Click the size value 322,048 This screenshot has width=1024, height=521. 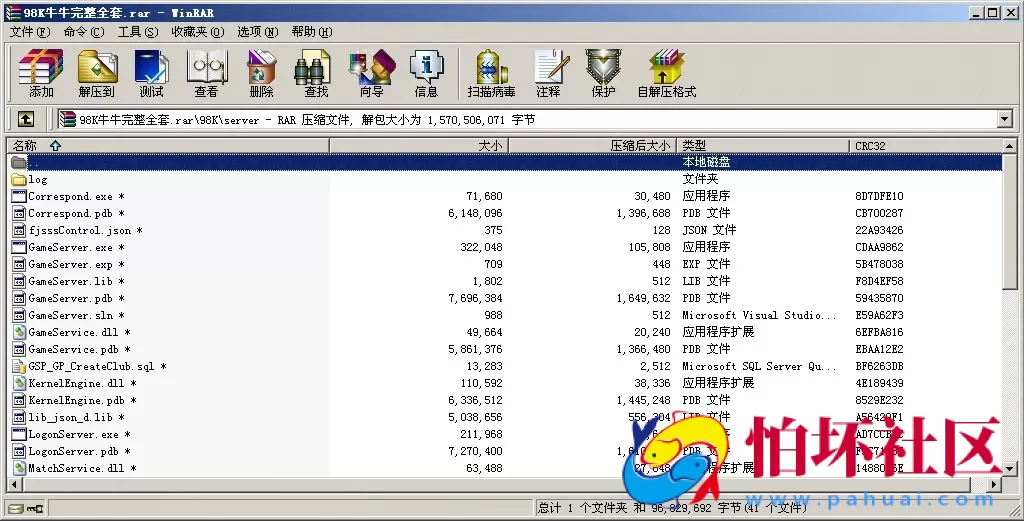pos(481,247)
